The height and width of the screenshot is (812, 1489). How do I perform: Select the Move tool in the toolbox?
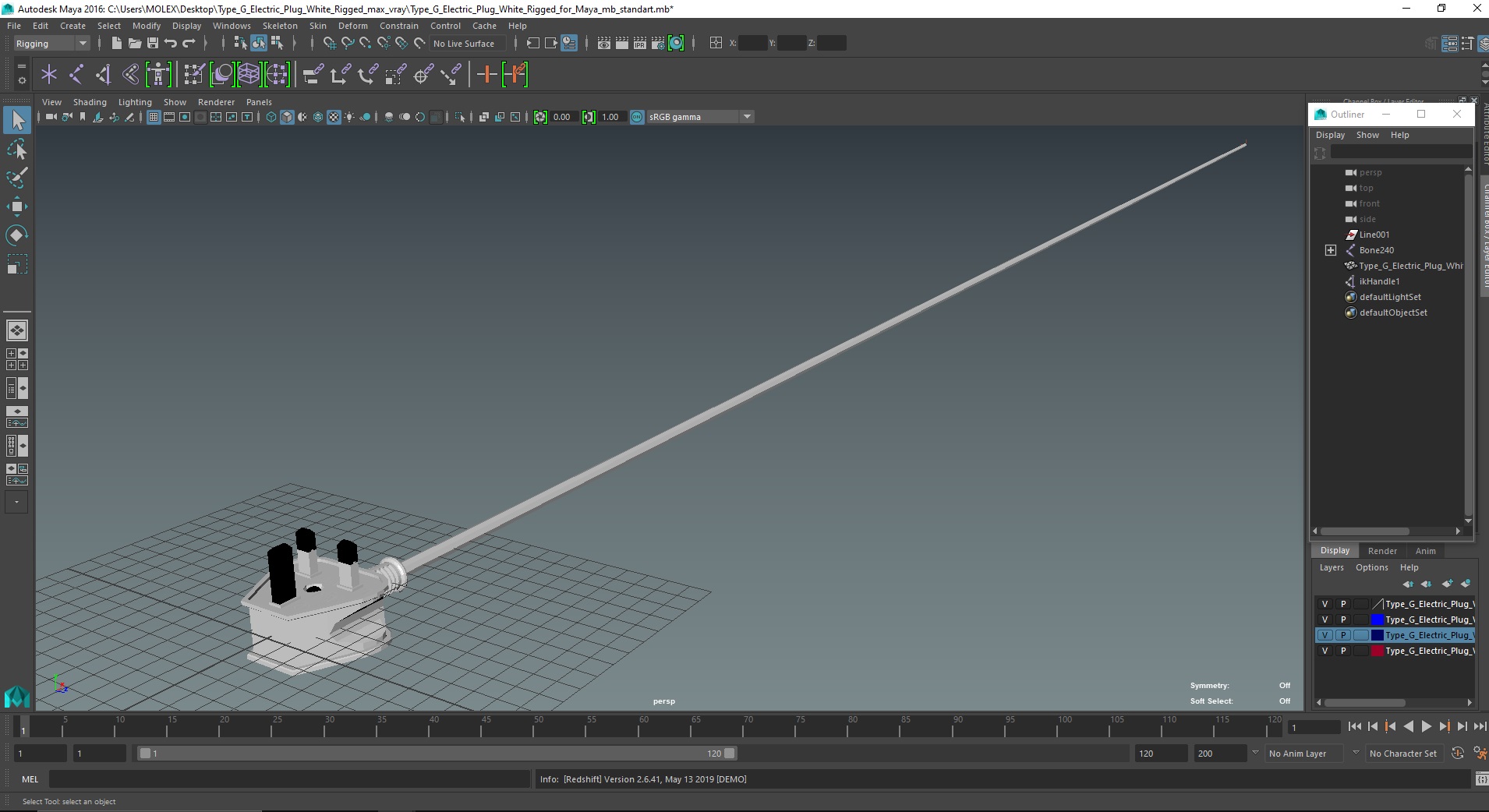coord(16,206)
